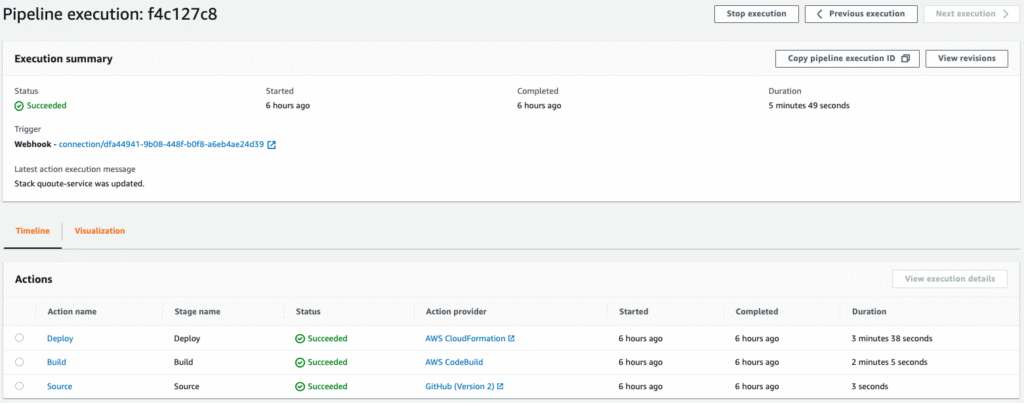1024x403 pixels.
Task: Select the Source action radio button
Action: [19, 386]
